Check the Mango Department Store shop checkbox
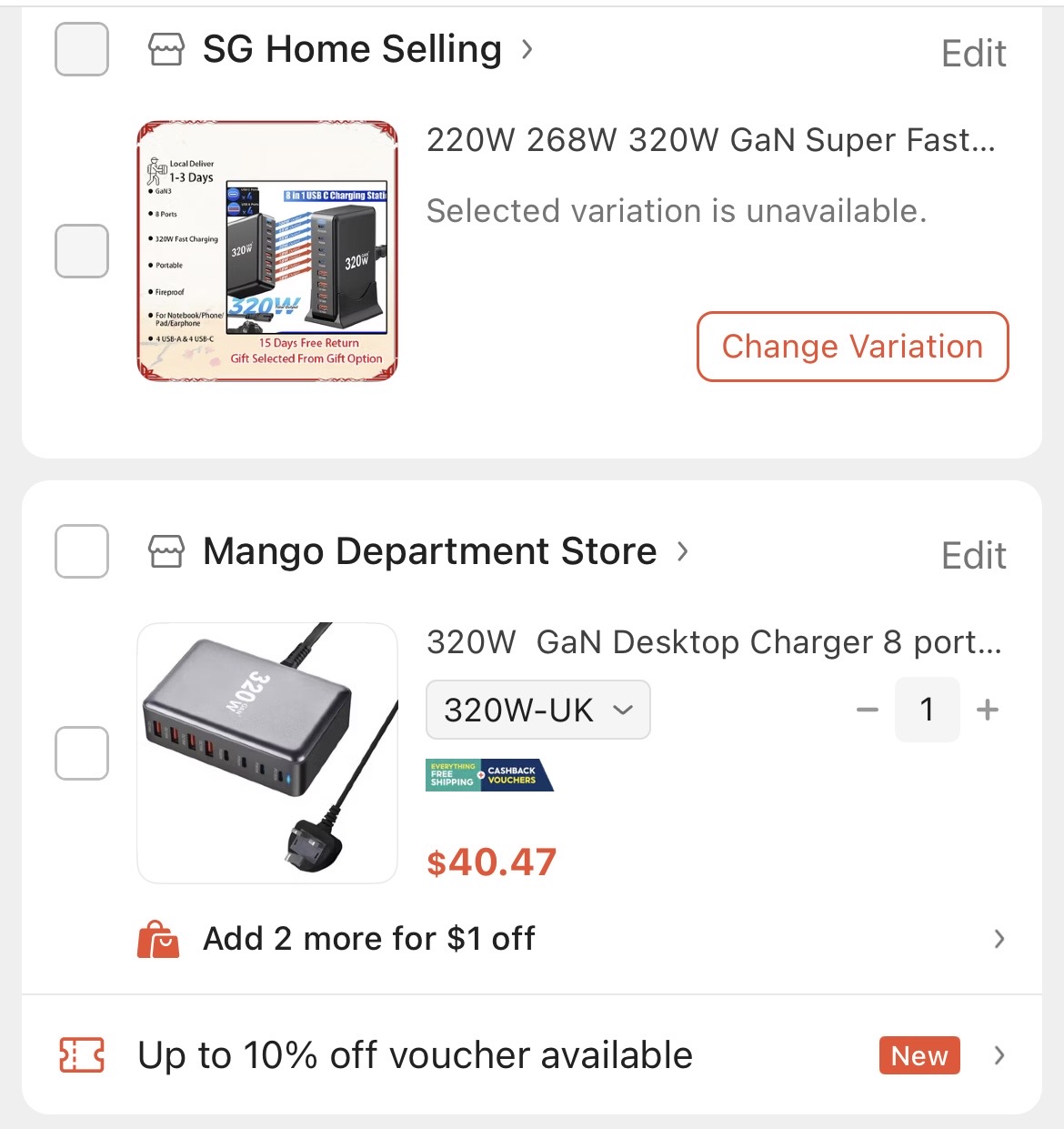 pyautogui.click(x=82, y=551)
